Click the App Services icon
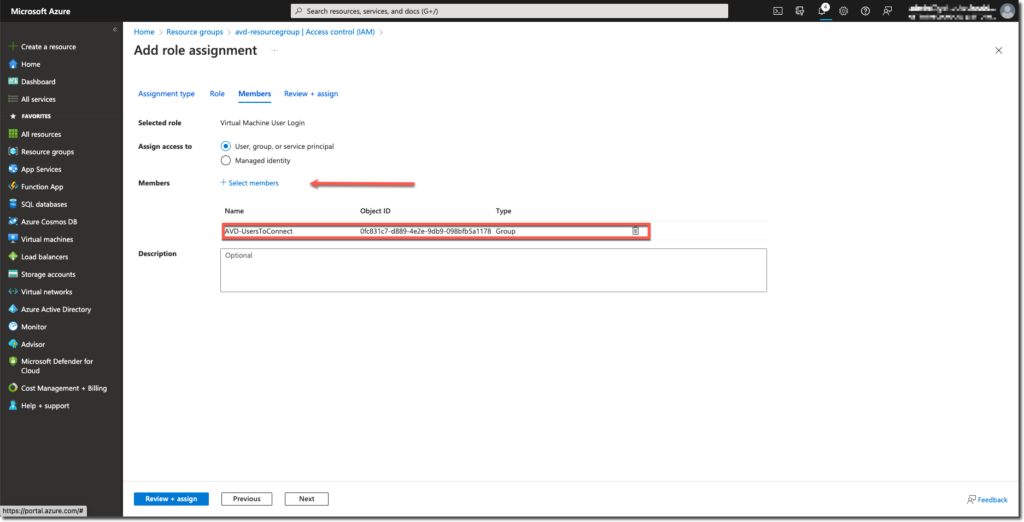Viewport: 1024px width, 522px height. [12, 169]
